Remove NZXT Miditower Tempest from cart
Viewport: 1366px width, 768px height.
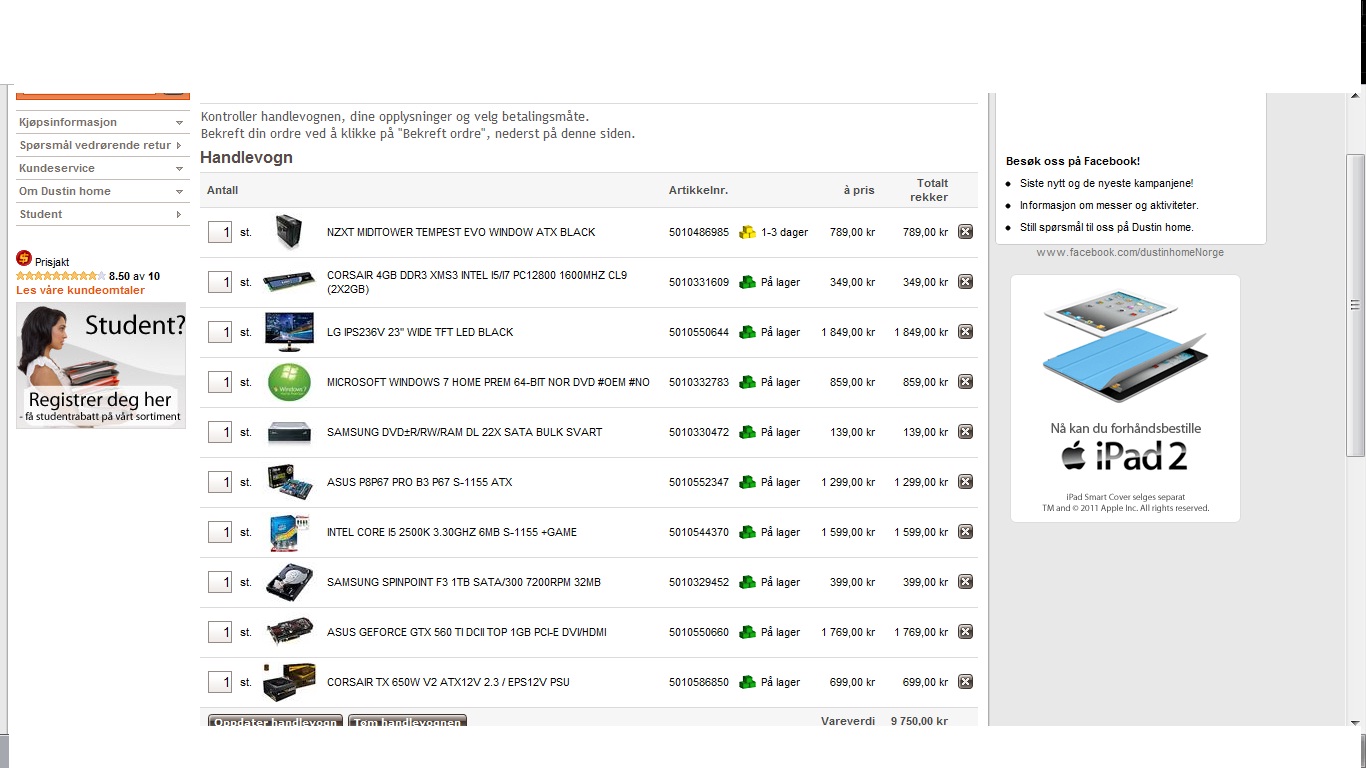point(965,232)
